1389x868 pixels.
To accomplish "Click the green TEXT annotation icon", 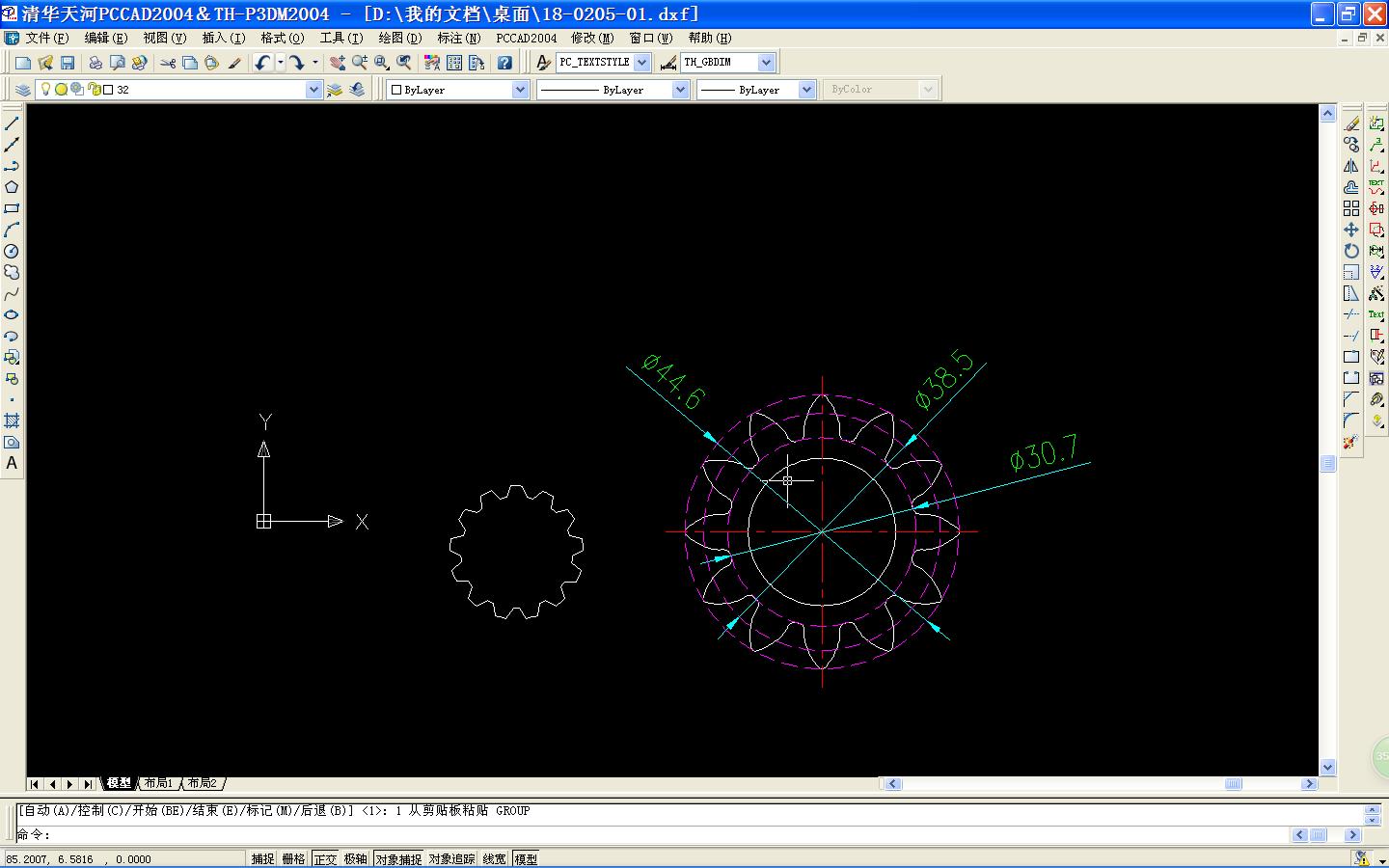I will [x=1376, y=187].
